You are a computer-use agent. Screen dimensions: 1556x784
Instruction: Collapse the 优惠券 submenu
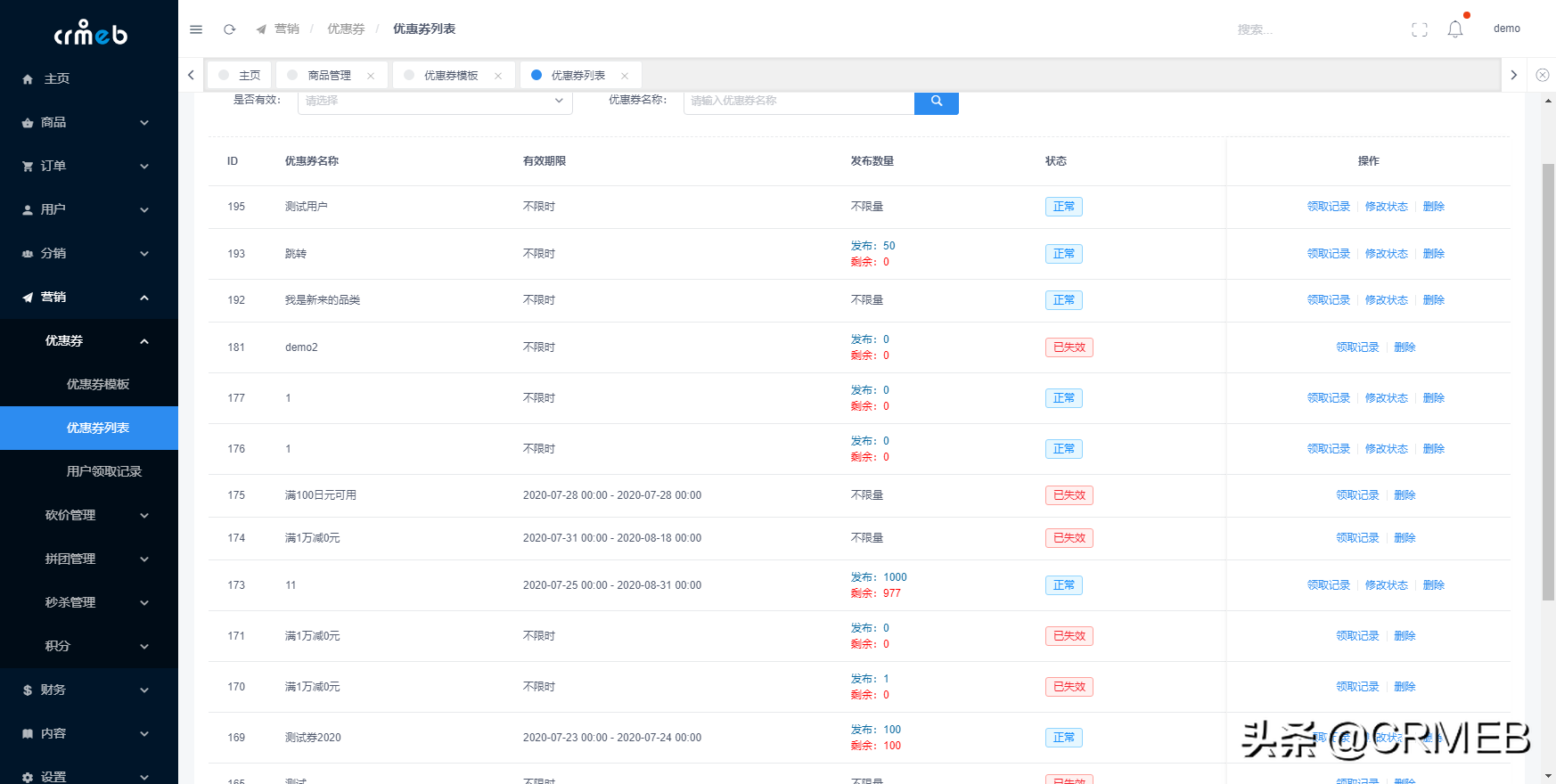tap(89, 340)
